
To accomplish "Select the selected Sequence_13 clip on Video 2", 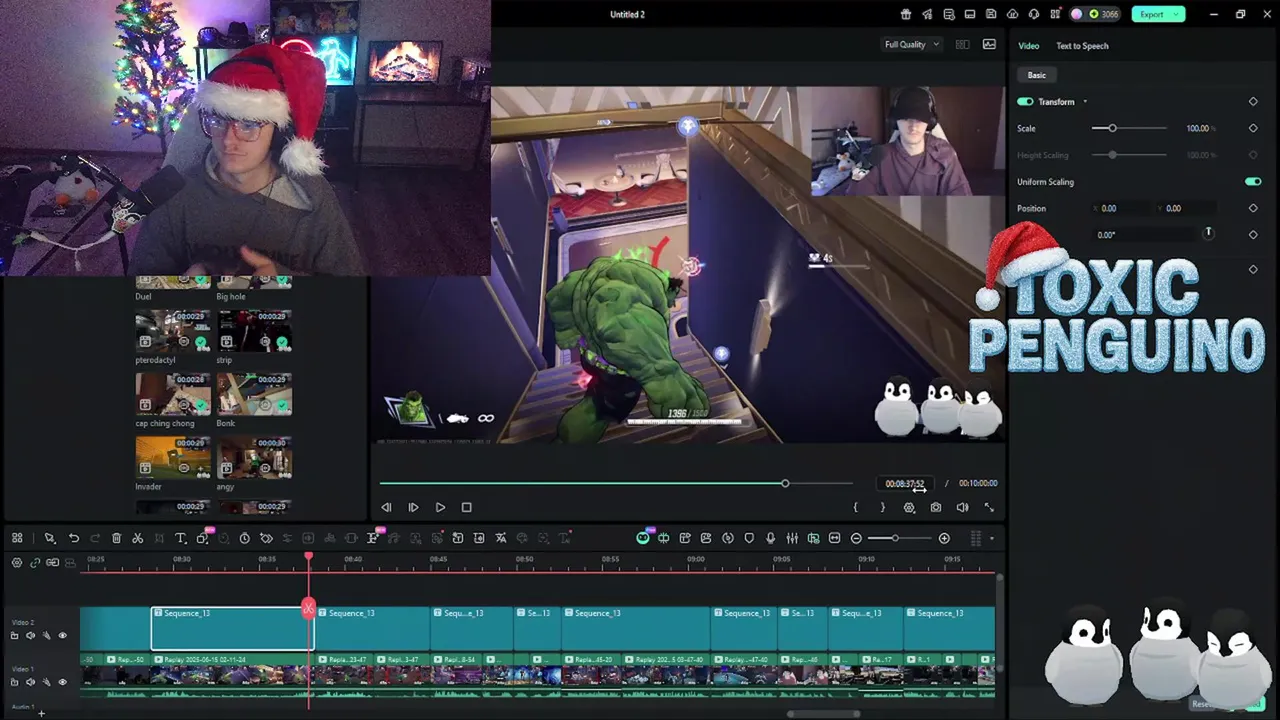I will pyautogui.click(x=232, y=629).
